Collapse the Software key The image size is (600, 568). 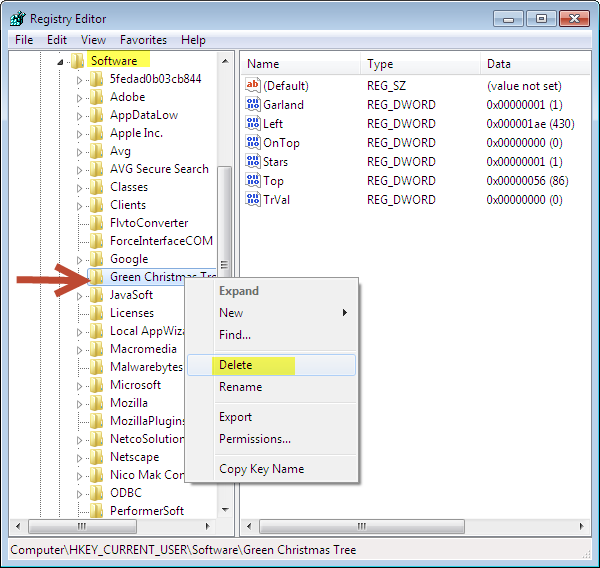(60, 62)
